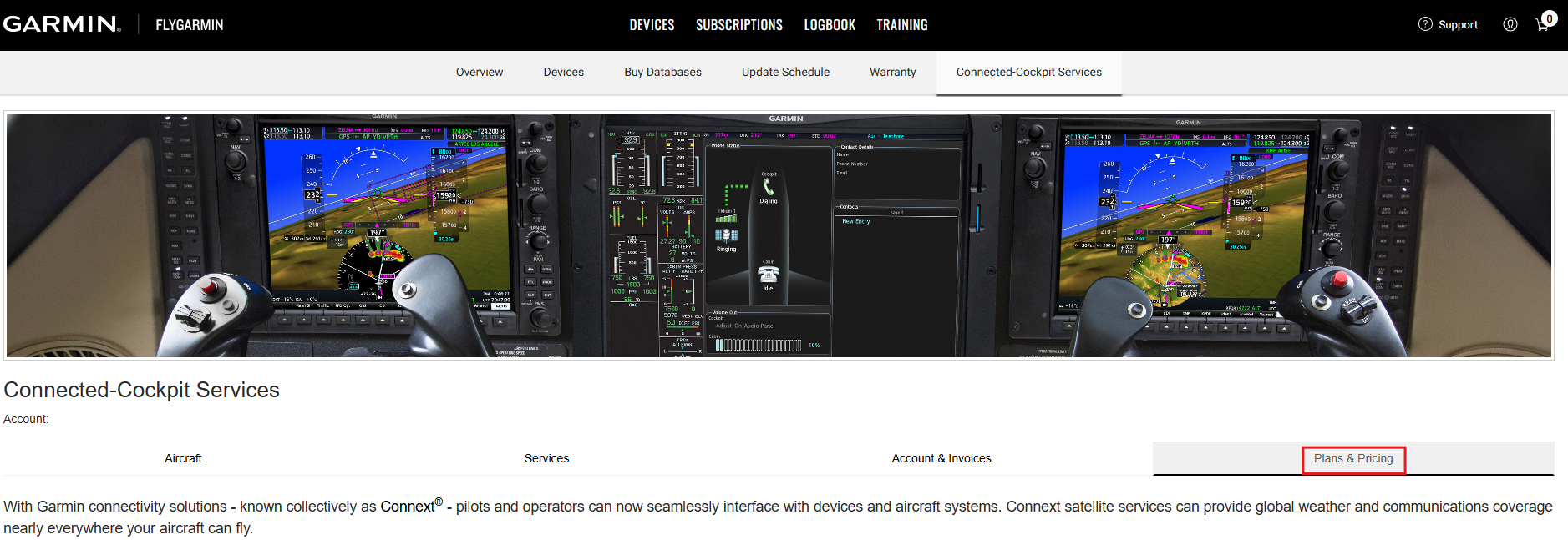Open the TRAINING menu

[902, 25]
